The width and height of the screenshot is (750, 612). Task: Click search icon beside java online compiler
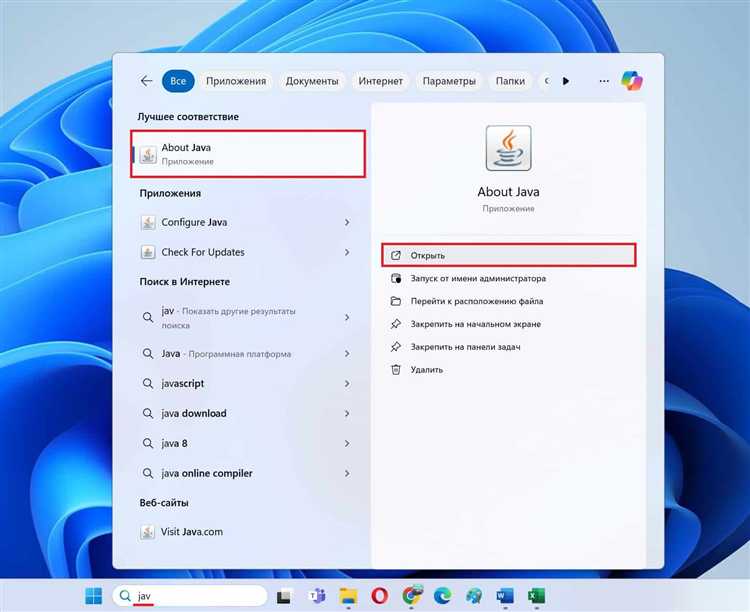(x=148, y=473)
